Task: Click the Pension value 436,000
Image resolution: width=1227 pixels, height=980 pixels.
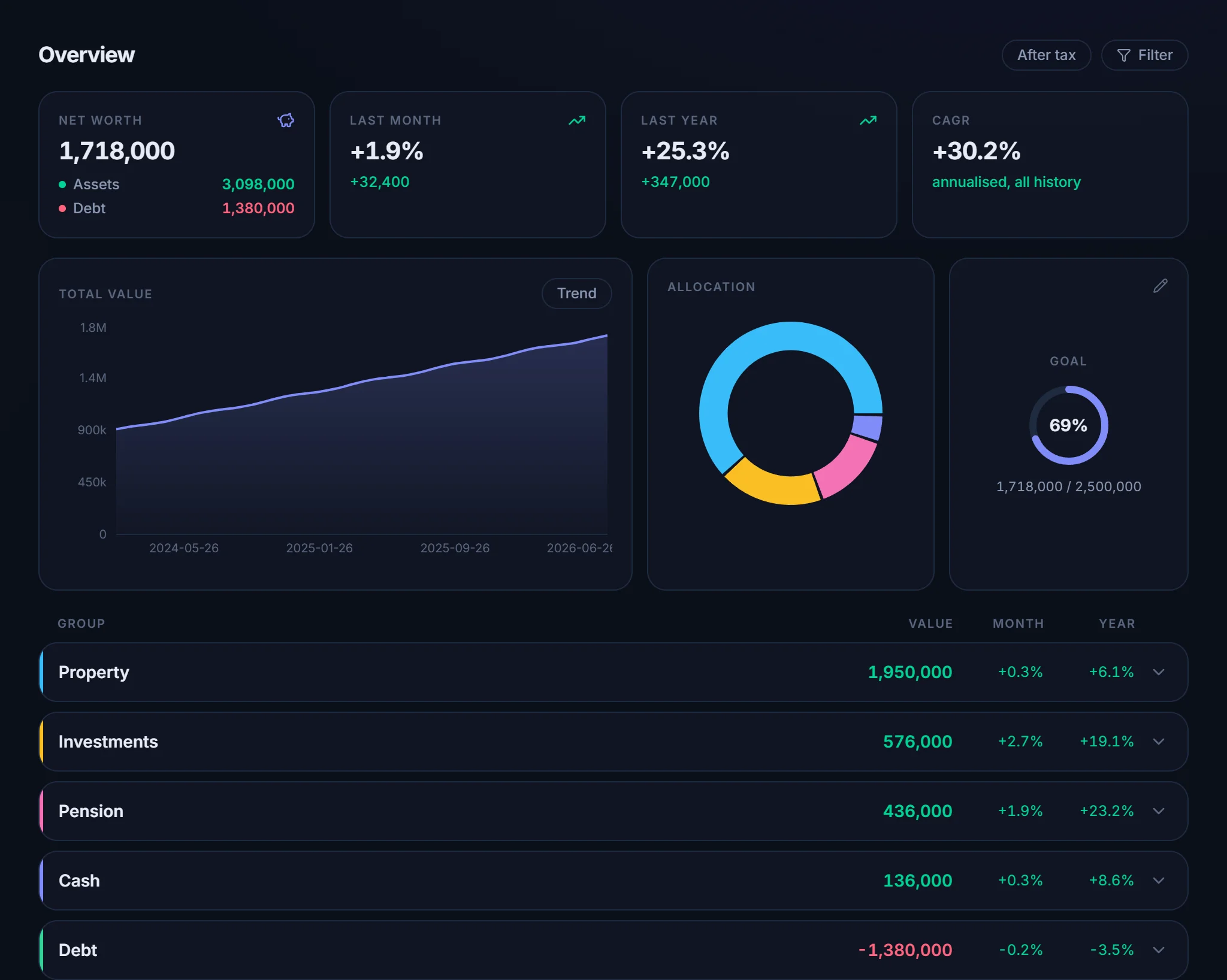Action: 918,811
